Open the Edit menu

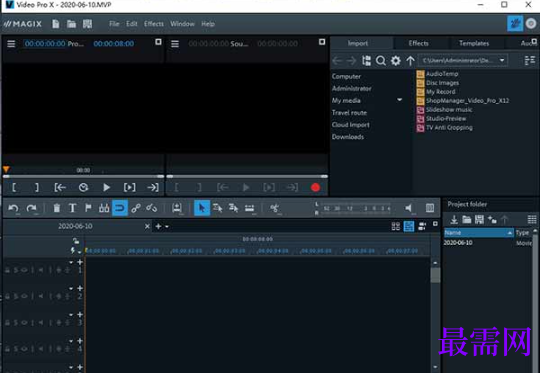132,24
